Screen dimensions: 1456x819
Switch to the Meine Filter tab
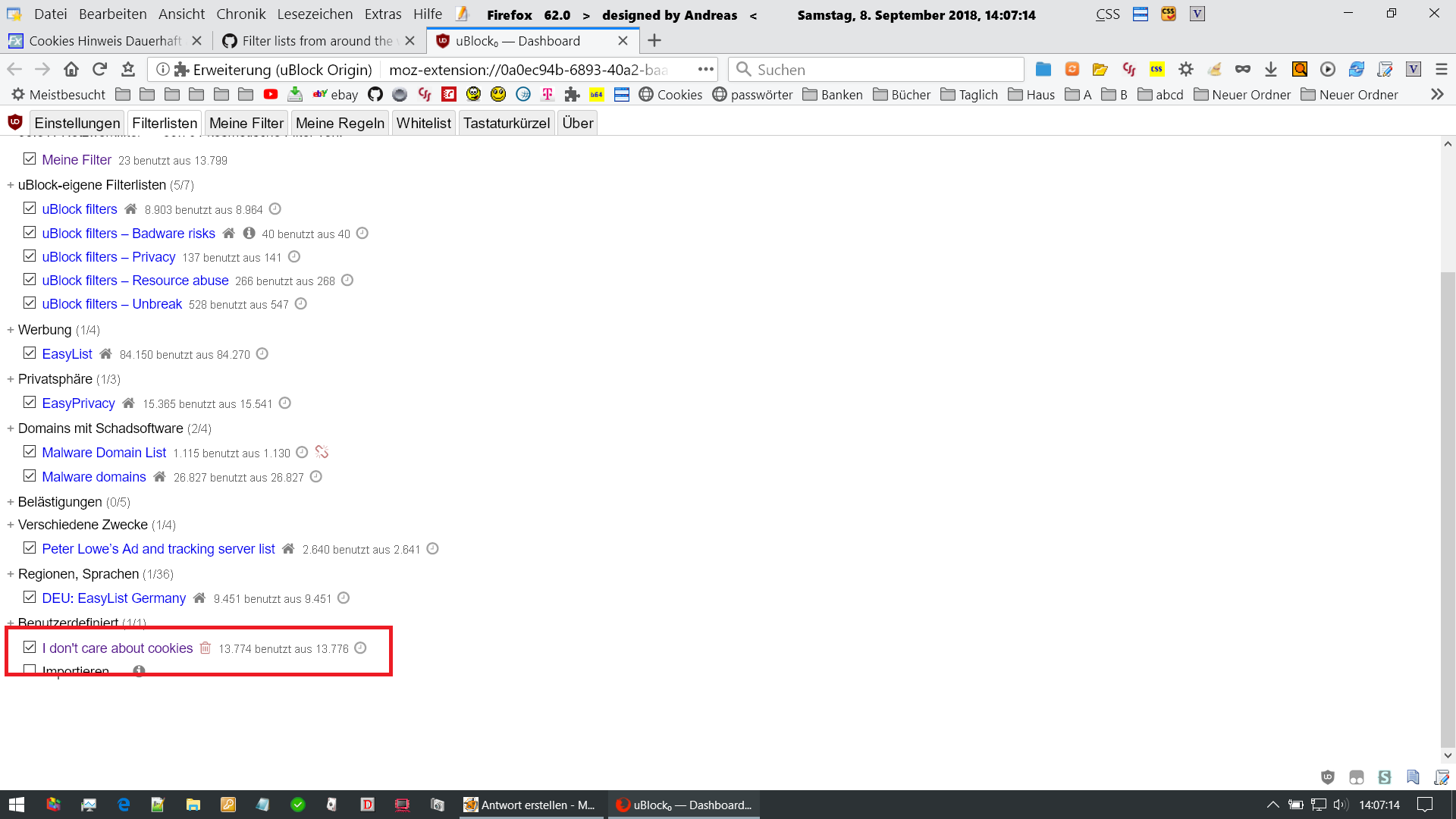(x=246, y=123)
